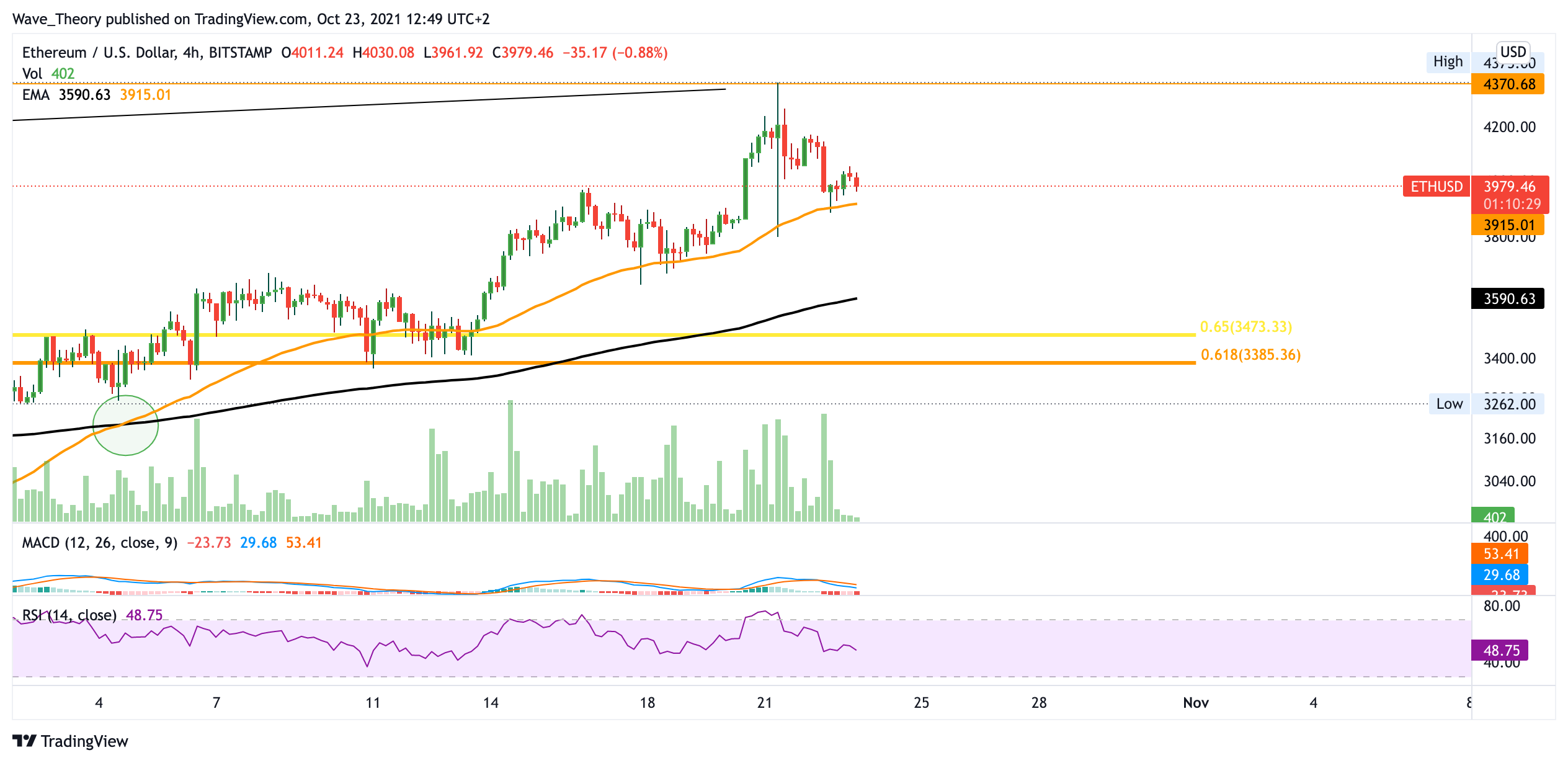This screenshot has height=763, width=1568.
Task: Click the 21 date label on time axis
Action: click(764, 703)
